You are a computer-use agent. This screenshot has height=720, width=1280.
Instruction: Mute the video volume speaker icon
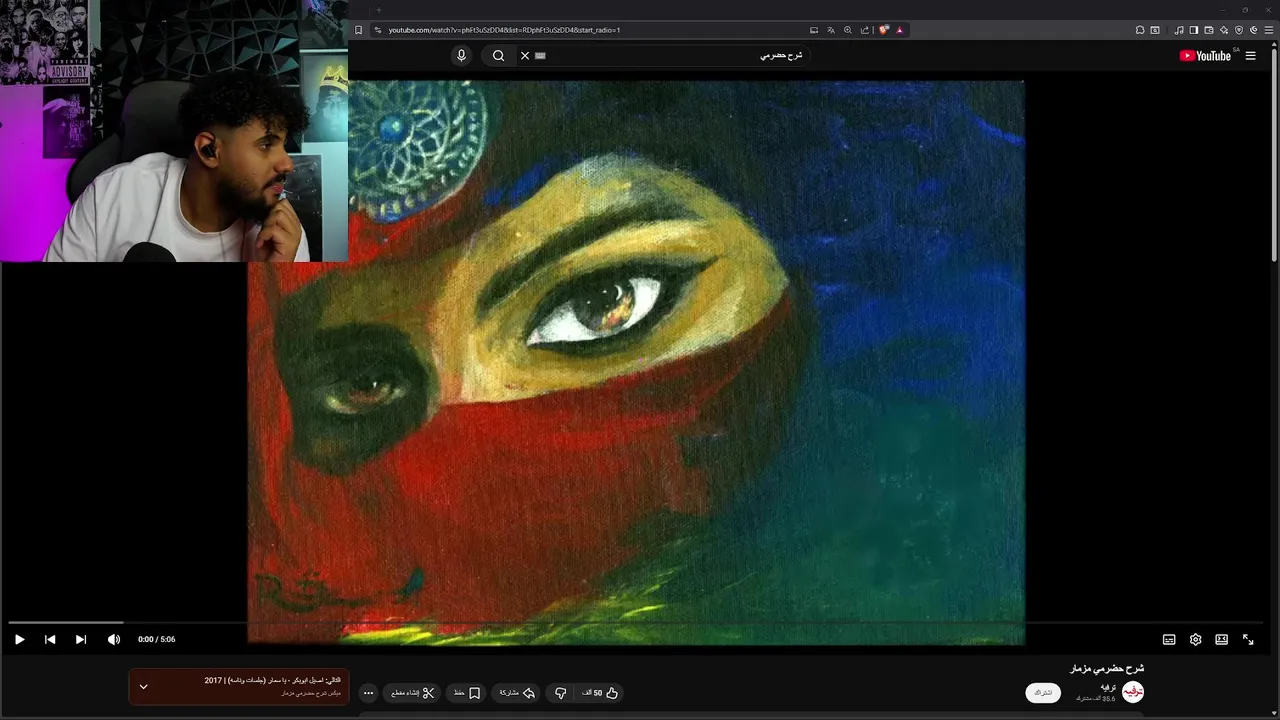pos(113,639)
